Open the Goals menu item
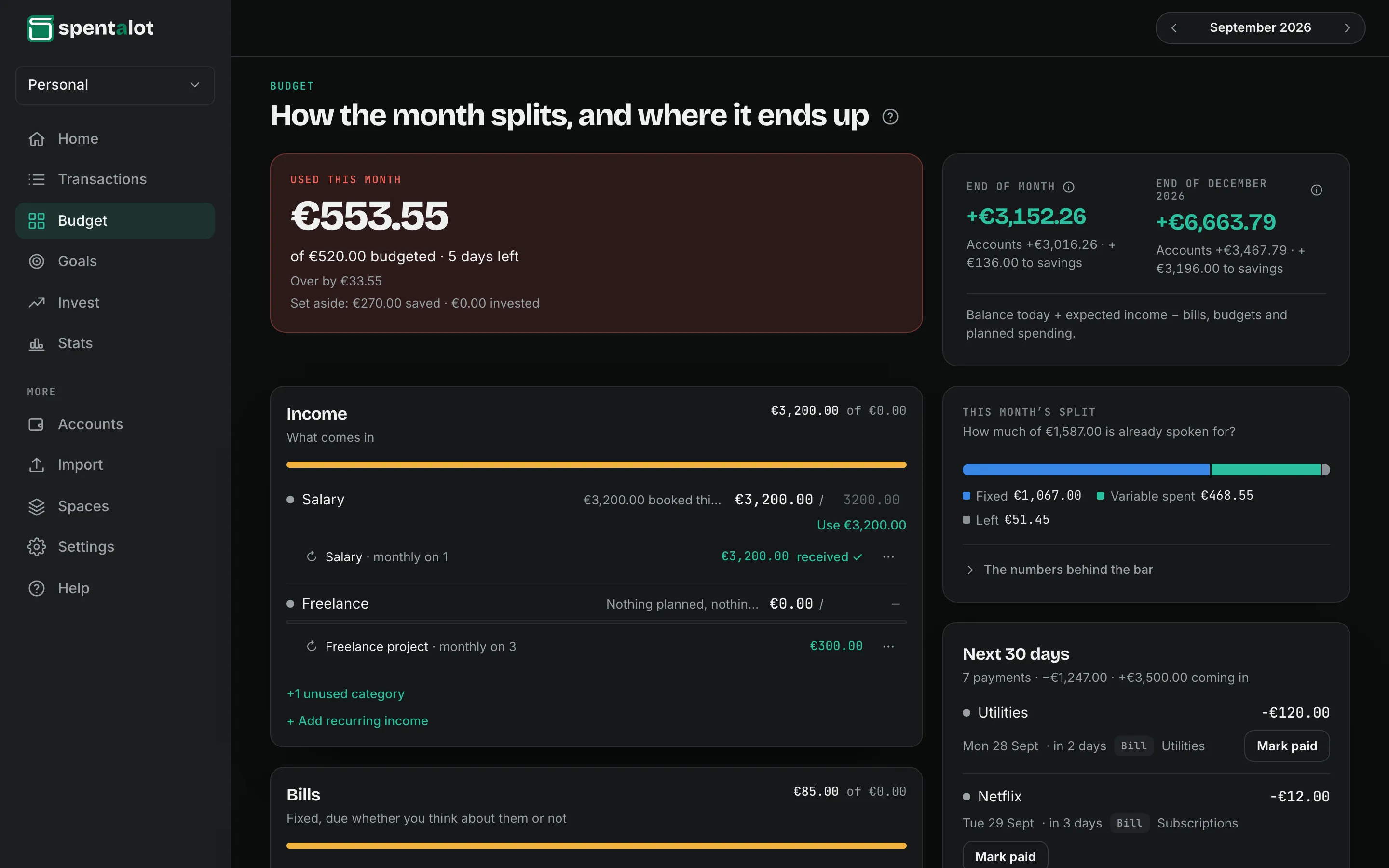1389x868 pixels. point(115,261)
